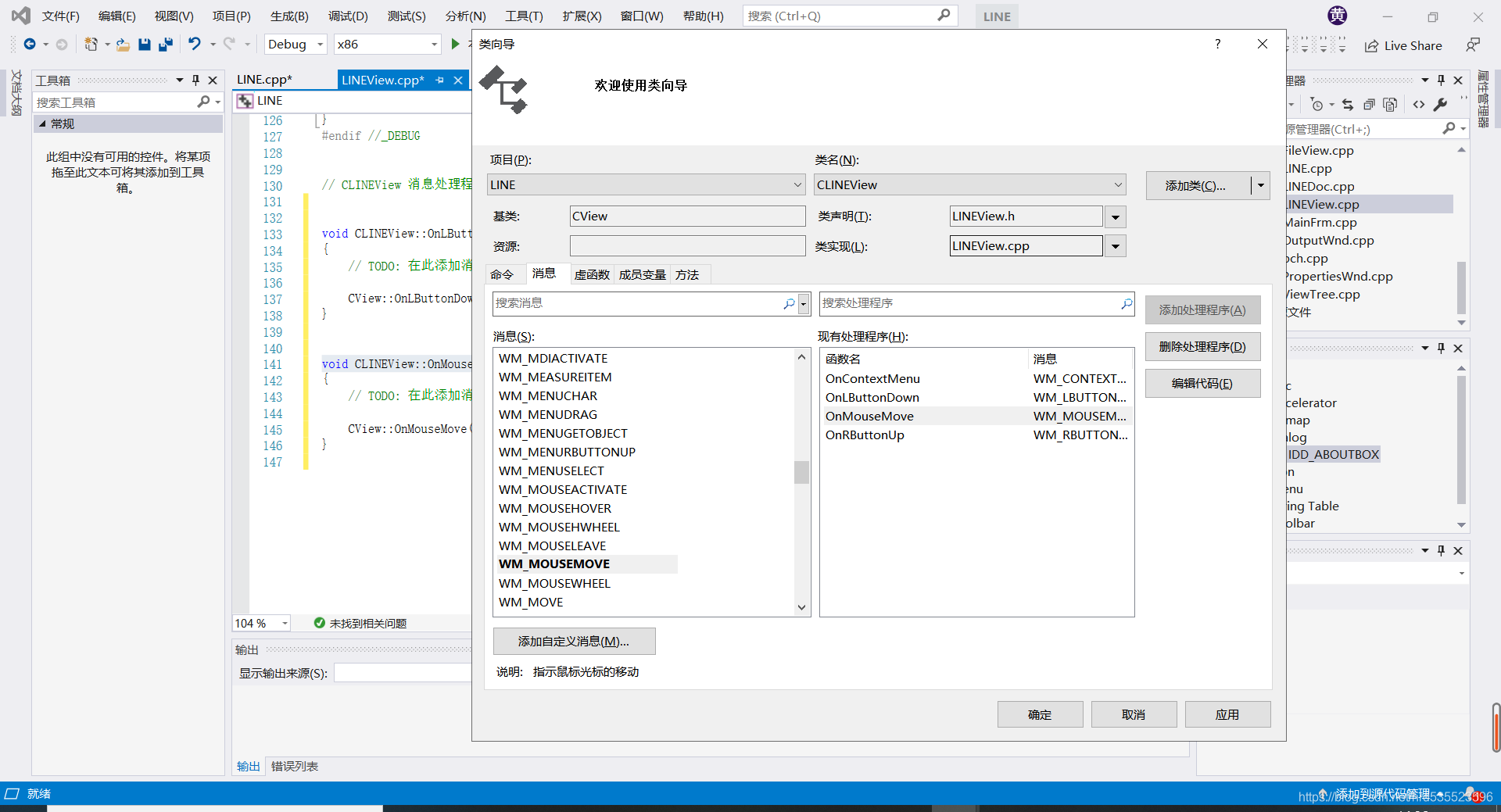Click the sync with active document icon
This screenshot has width=1501, height=812.
(1348, 105)
